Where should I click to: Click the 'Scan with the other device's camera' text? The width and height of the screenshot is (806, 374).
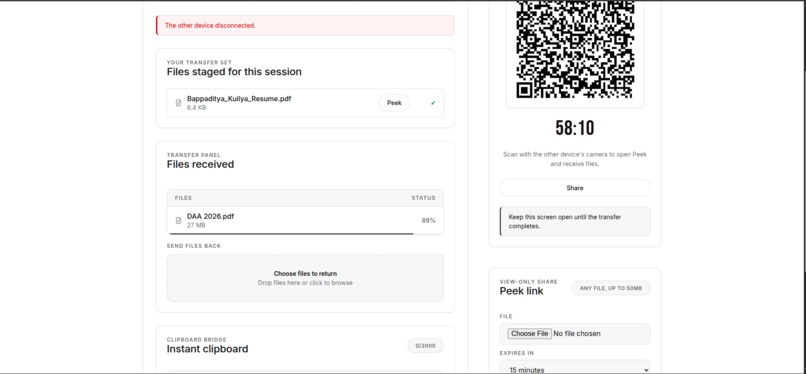(x=575, y=159)
